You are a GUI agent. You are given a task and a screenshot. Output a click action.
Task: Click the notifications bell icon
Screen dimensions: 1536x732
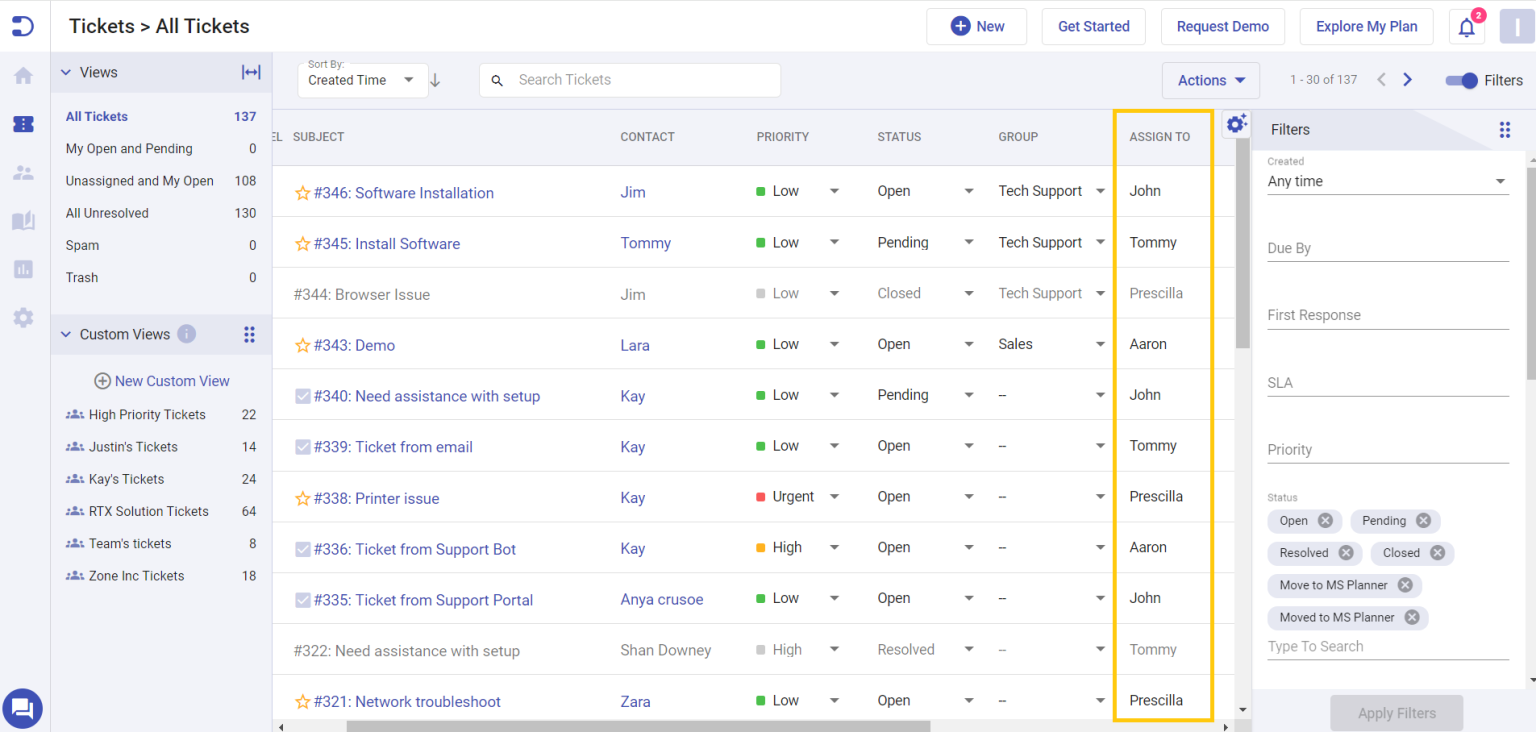(1466, 26)
